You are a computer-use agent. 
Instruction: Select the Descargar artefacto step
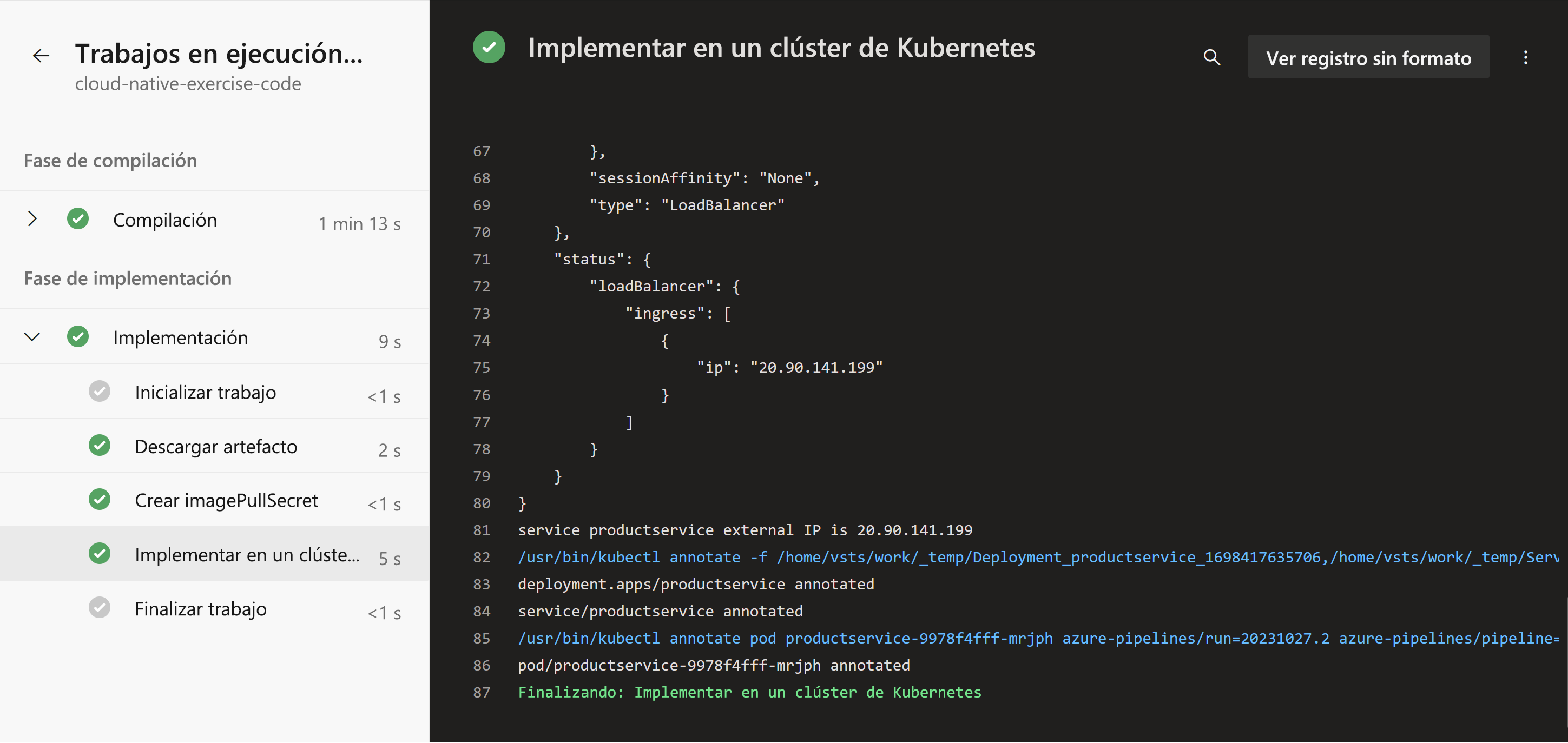point(216,447)
